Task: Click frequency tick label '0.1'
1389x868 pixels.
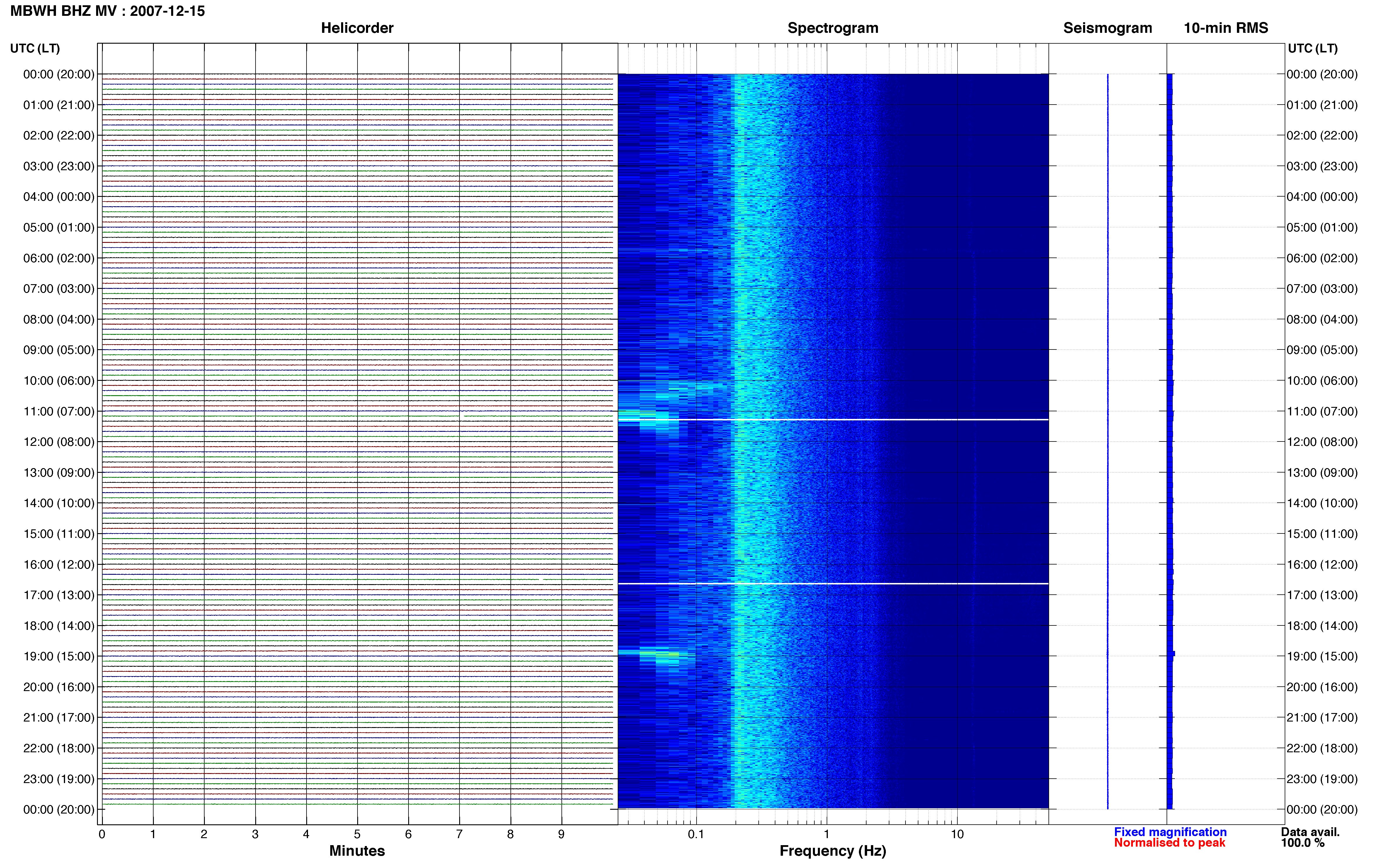Action: pos(696,834)
